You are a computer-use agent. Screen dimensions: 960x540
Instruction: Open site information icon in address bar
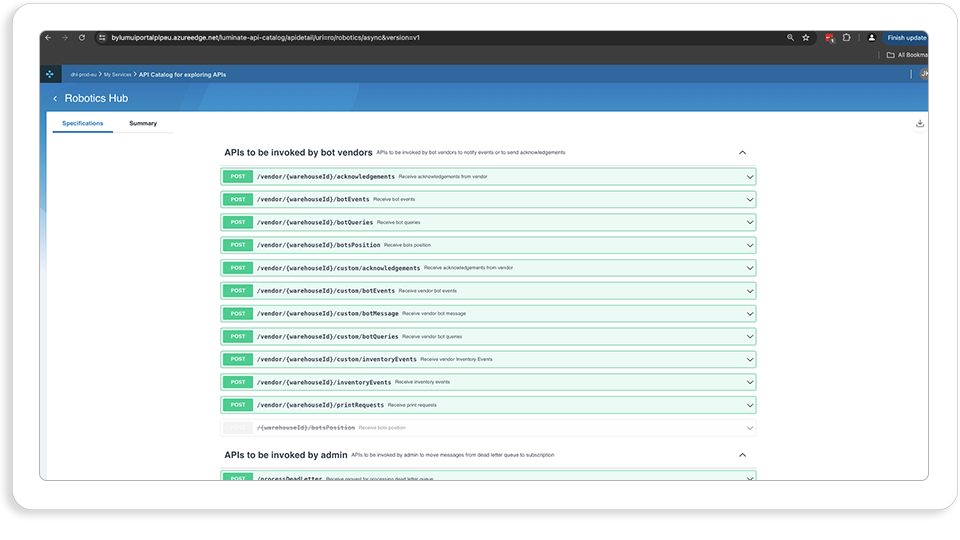102,38
